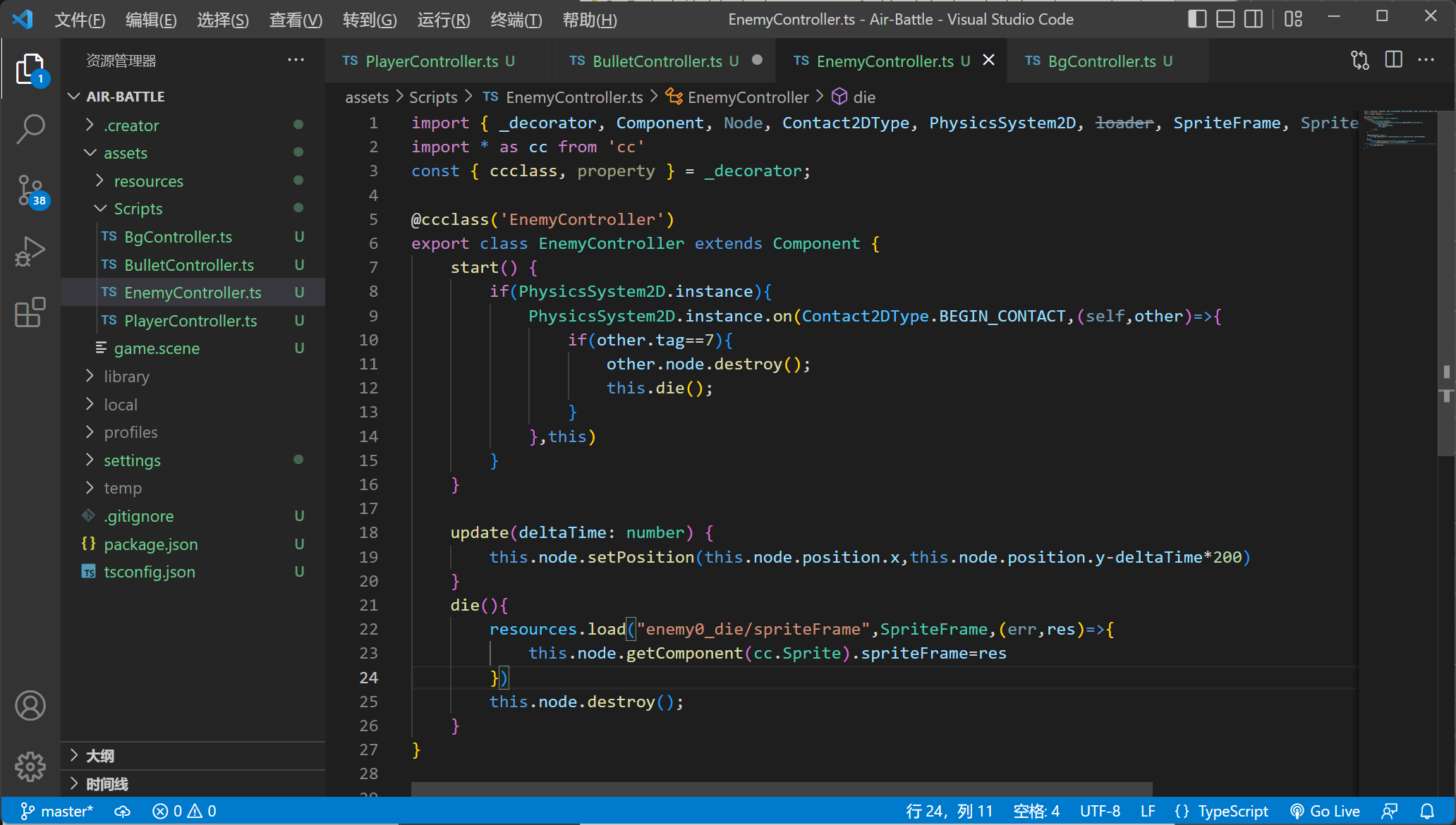Viewport: 1456px width, 825px height.
Task: Click the horizontal scrollbar under the editor
Action: pos(781,789)
